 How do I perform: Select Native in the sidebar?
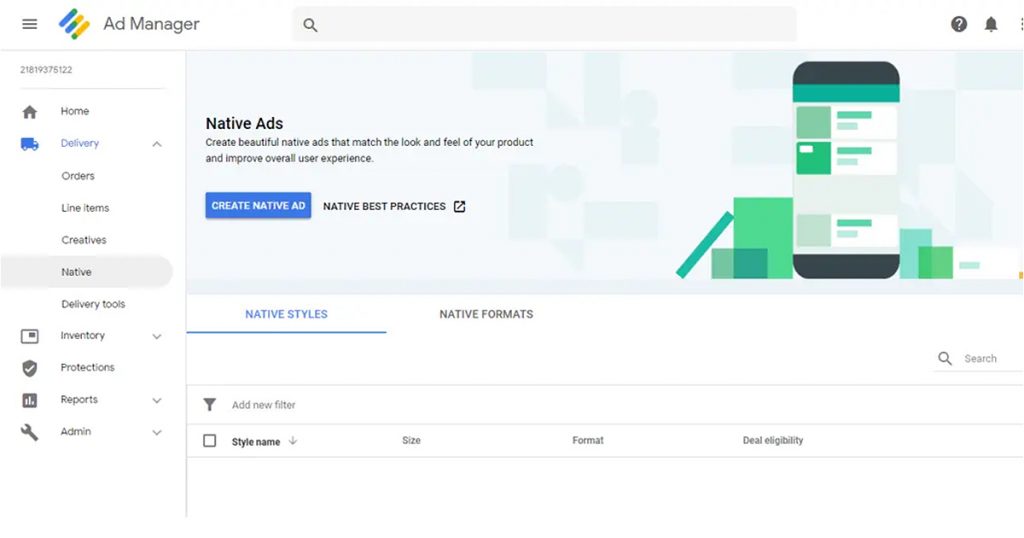86,272
